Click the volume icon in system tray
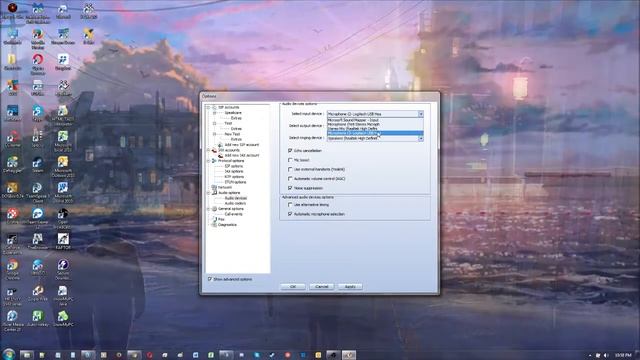This screenshot has height=360, width=640. click(x=606, y=356)
